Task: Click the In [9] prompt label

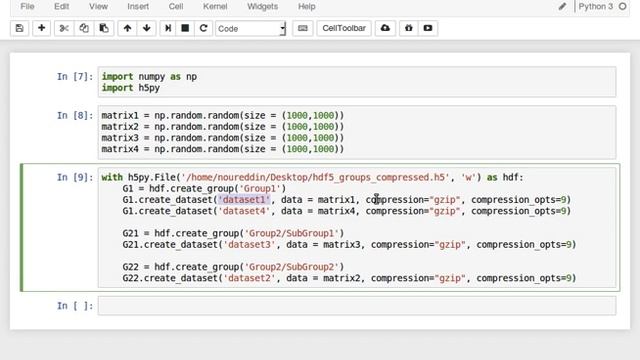Action: coord(75,177)
